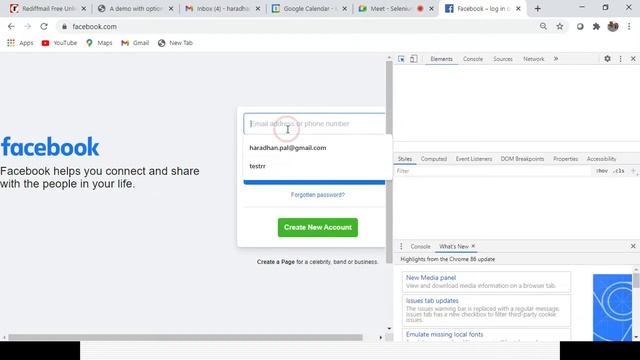Click the extension icon left of puzzle piece
Viewport: 640px width, 360px height.
coord(580,27)
